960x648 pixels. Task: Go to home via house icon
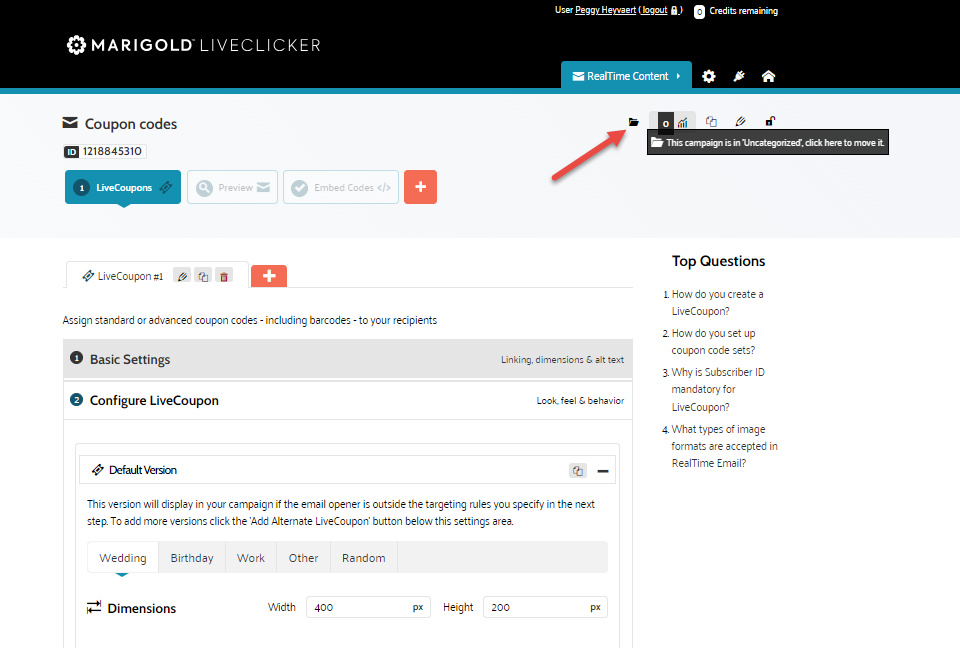pos(768,77)
